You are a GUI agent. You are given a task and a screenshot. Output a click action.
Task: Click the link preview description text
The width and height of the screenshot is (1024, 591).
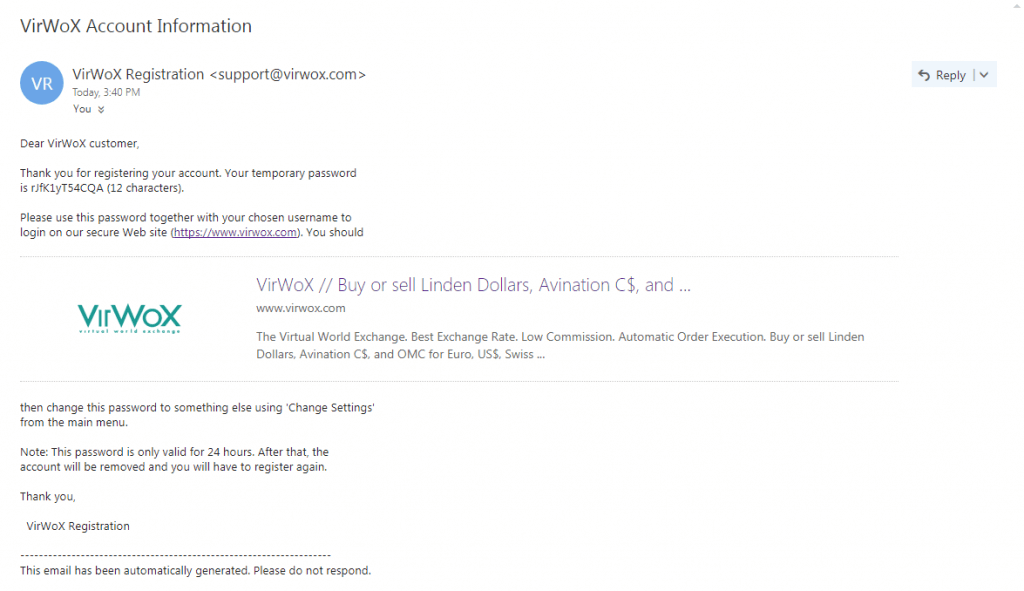(x=560, y=345)
